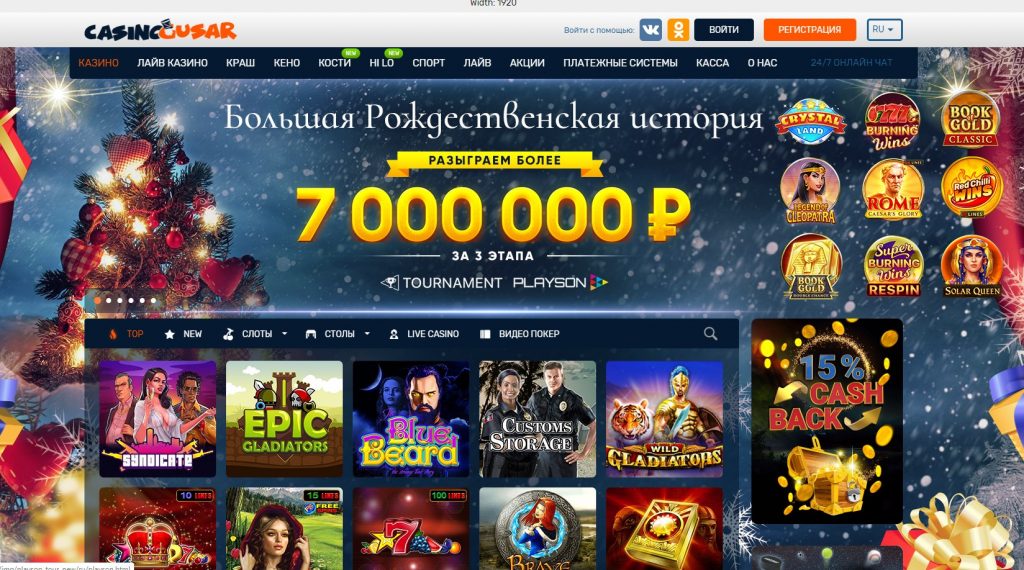Switch to the NEW games tab
1024x570 pixels.
183,334
